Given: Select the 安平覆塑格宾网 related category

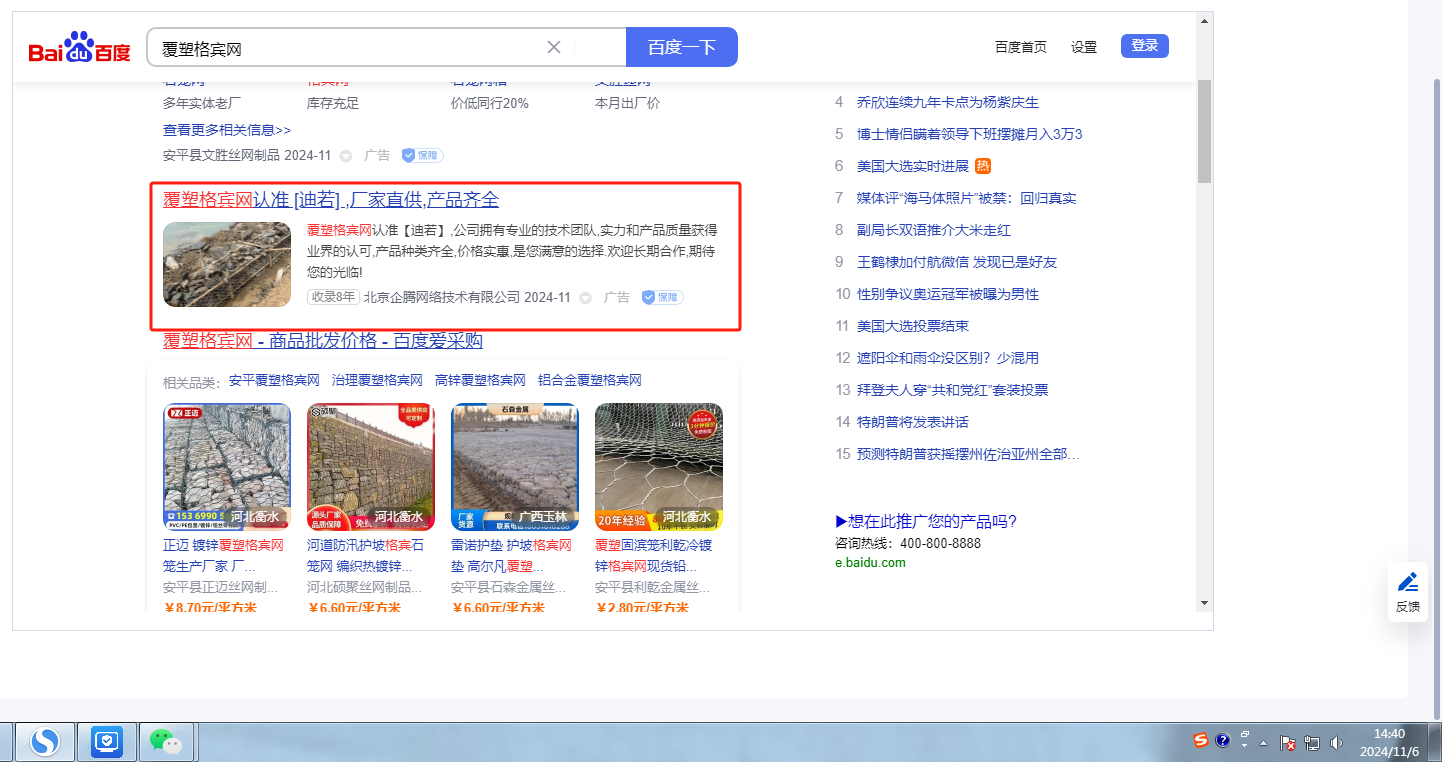Looking at the screenshot, I should coord(274,380).
